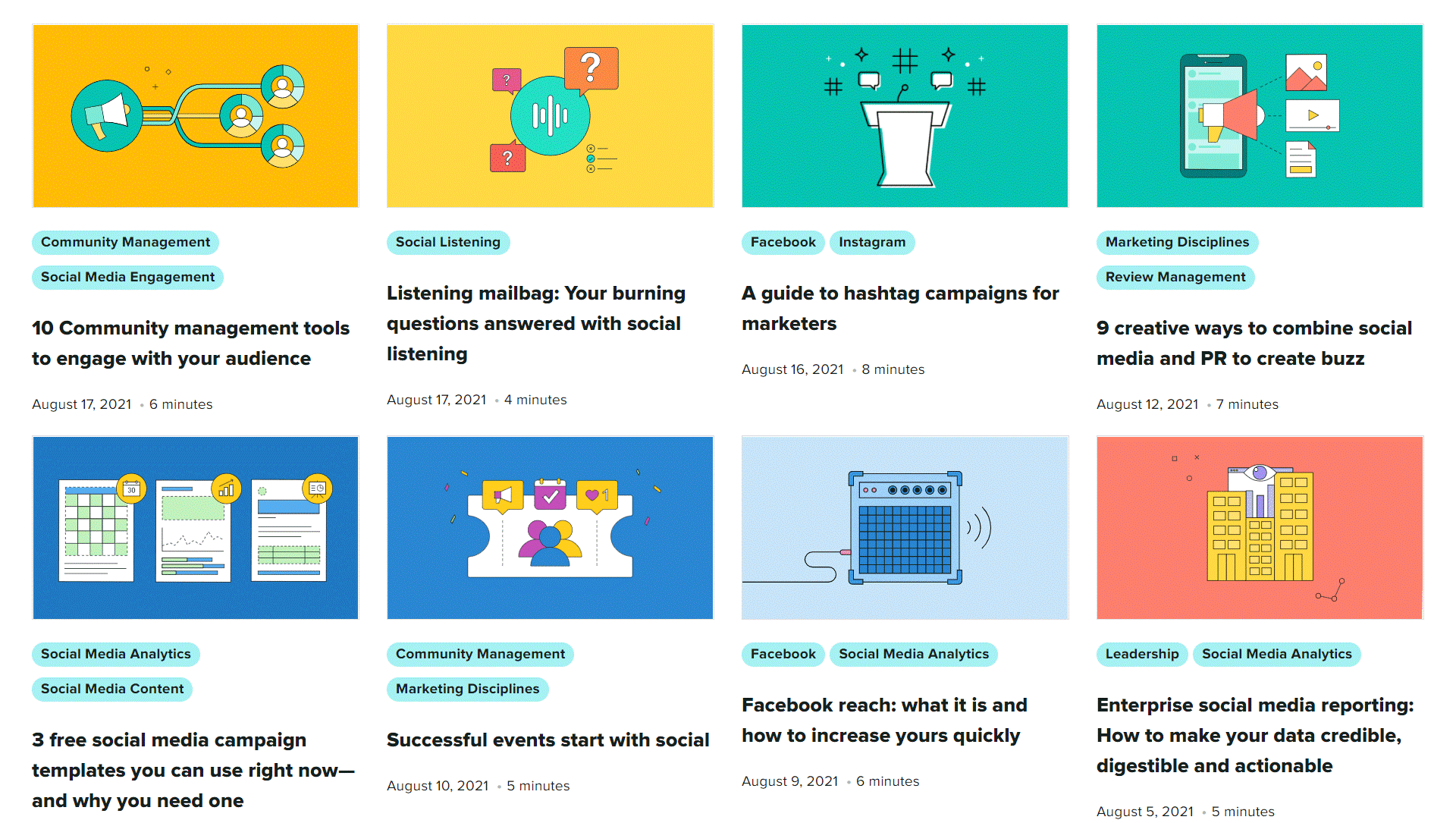Click the event ticket illustration thumbnail
This screenshot has height=823, width=1456.
point(550,528)
